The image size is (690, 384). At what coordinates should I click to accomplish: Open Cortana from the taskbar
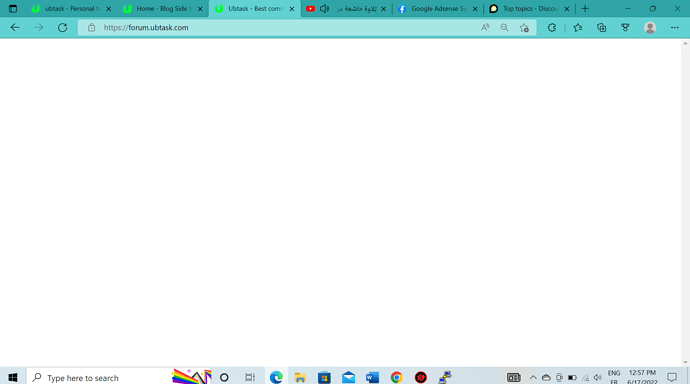[x=224, y=377]
